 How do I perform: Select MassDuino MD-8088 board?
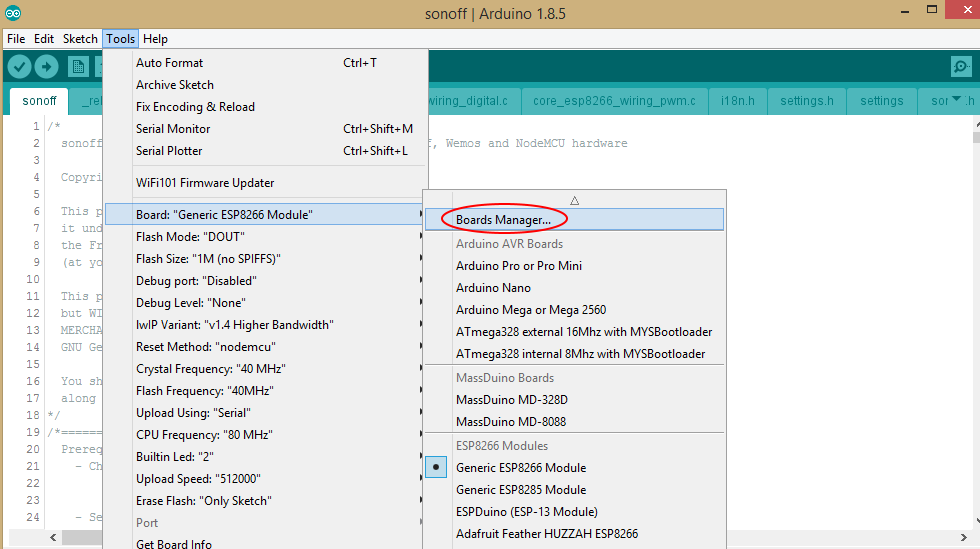[574, 421]
